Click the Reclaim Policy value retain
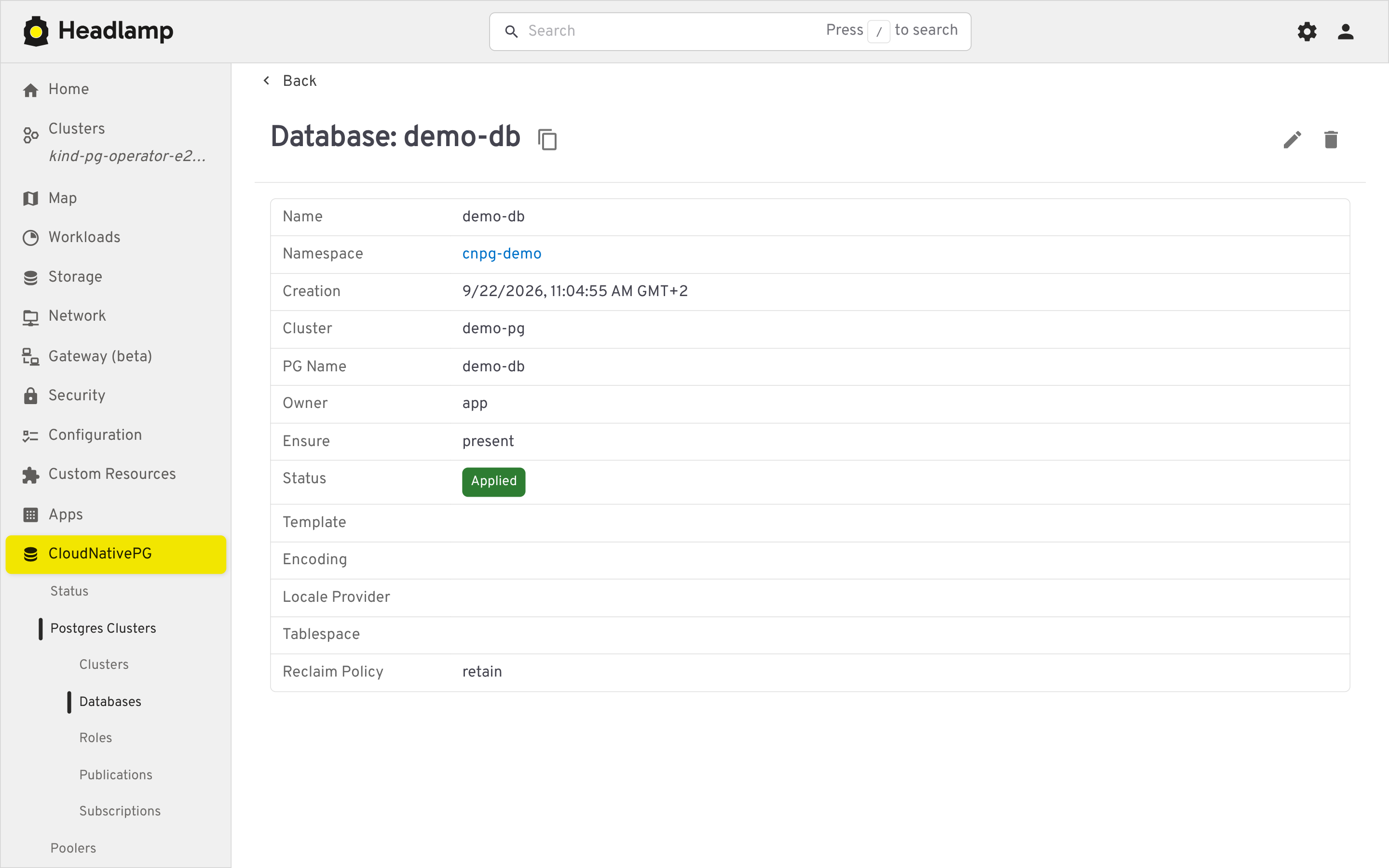 [x=482, y=672]
